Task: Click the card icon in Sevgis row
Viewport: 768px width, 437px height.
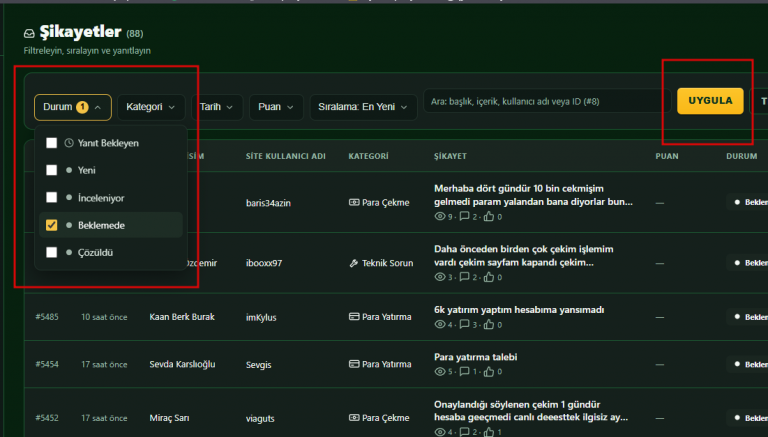Action: click(354, 364)
